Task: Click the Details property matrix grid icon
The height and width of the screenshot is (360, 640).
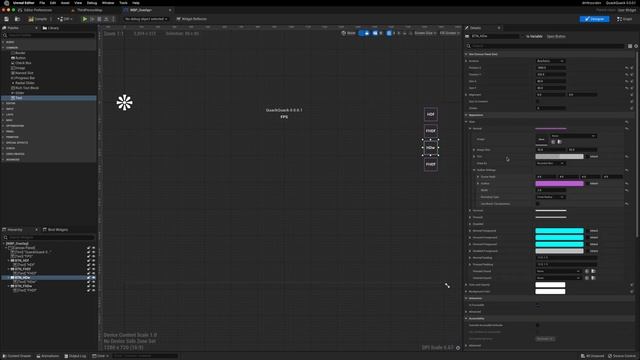Action: pos(630,46)
